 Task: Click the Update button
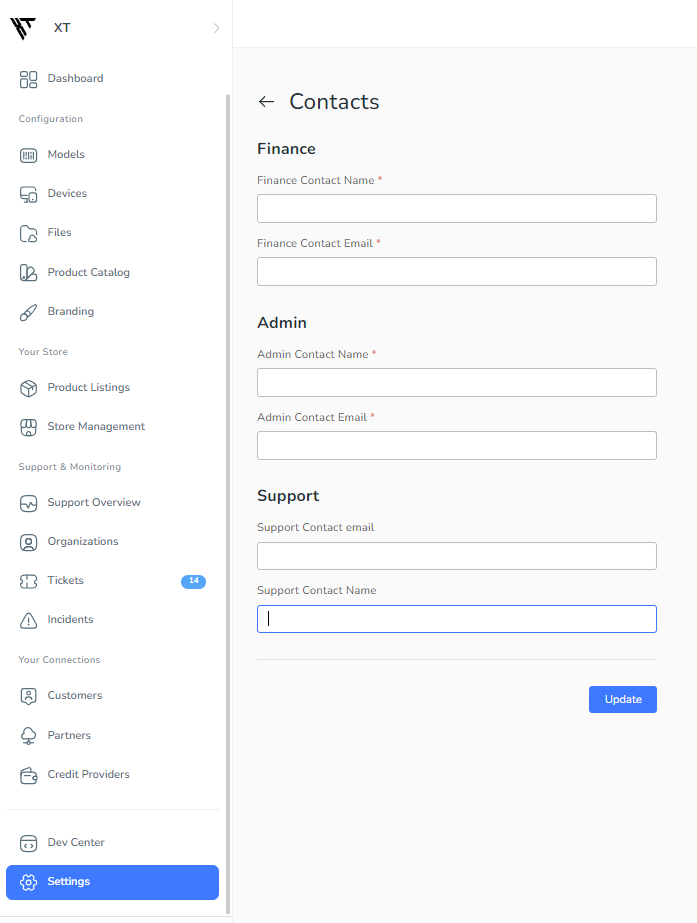[x=623, y=699]
